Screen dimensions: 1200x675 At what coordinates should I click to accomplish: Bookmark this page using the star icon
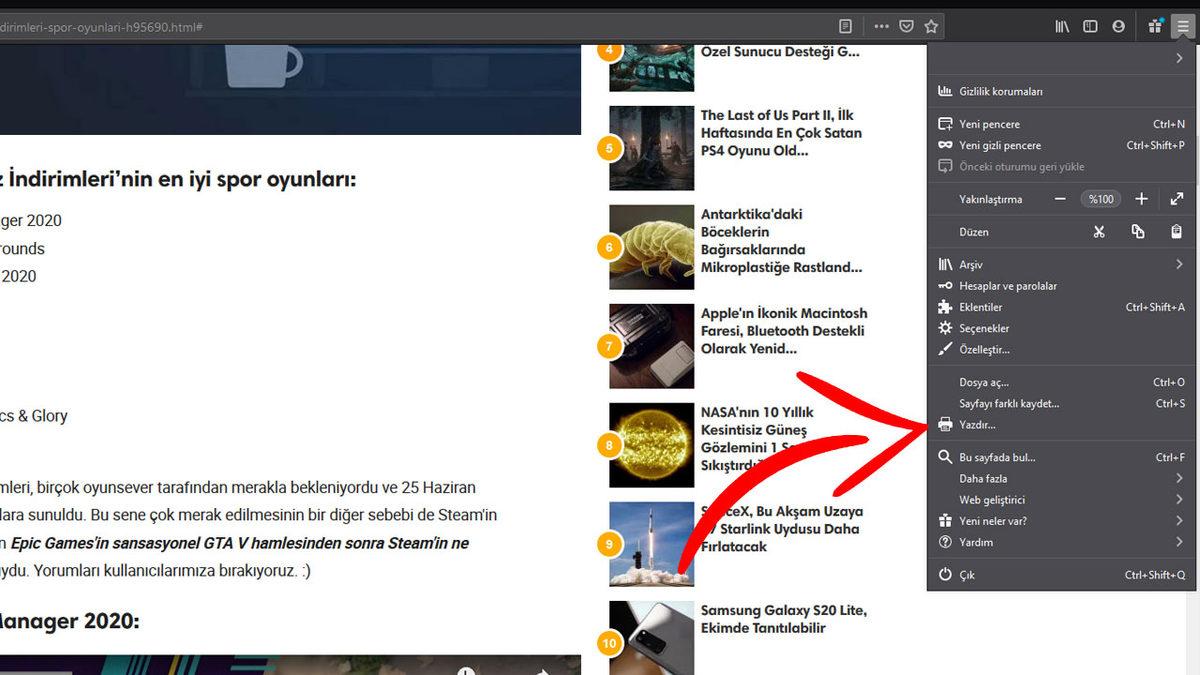point(932,25)
